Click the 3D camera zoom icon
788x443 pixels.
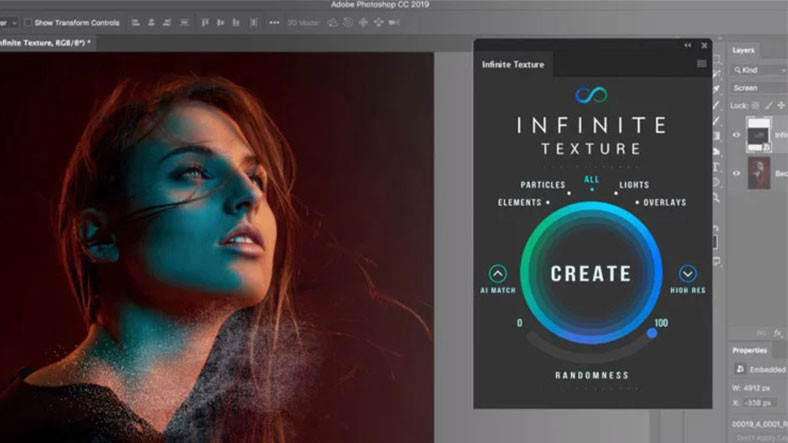pyautogui.click(x=394, y=23)
